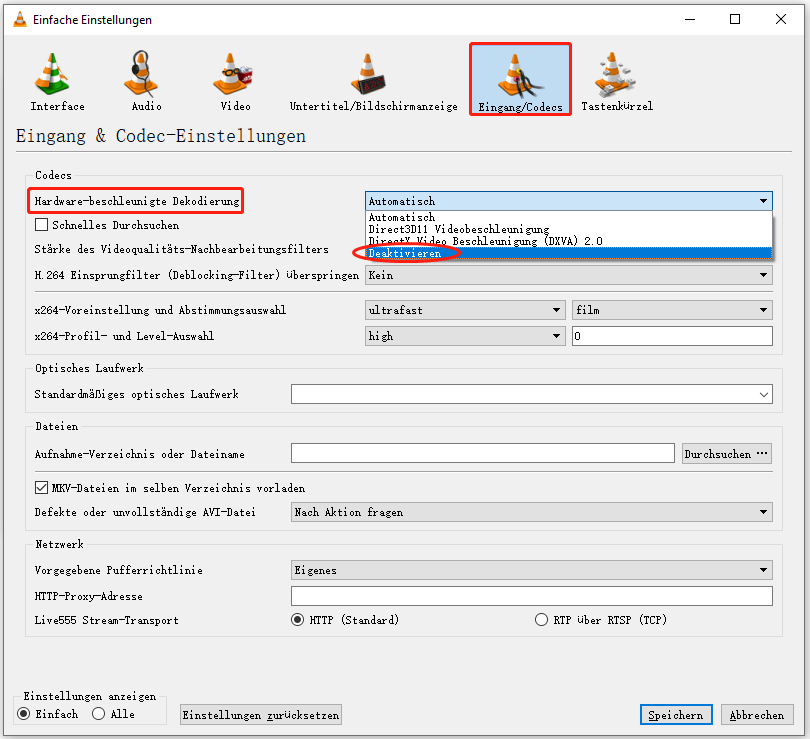810x739 pixels.
Task: Choose Direct3D11 Videobeschleunigung option
Action: pos(569,229)
